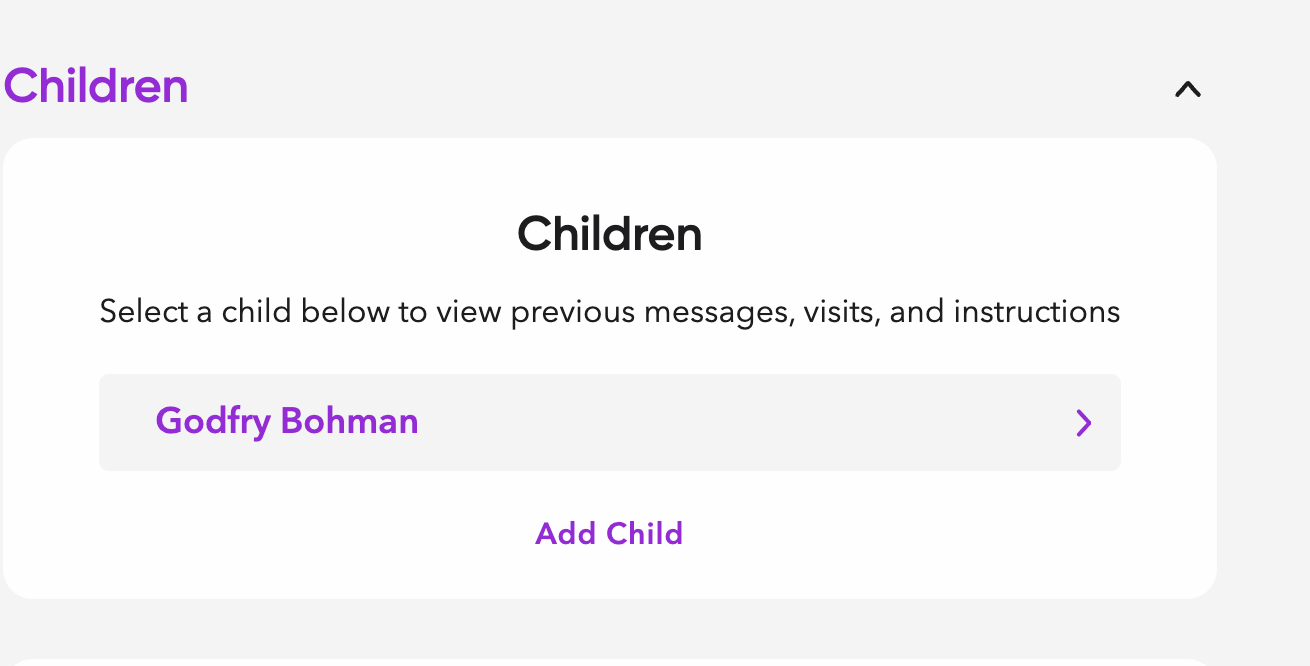Add a new child to the list
1310x666 pixels.
609,533
